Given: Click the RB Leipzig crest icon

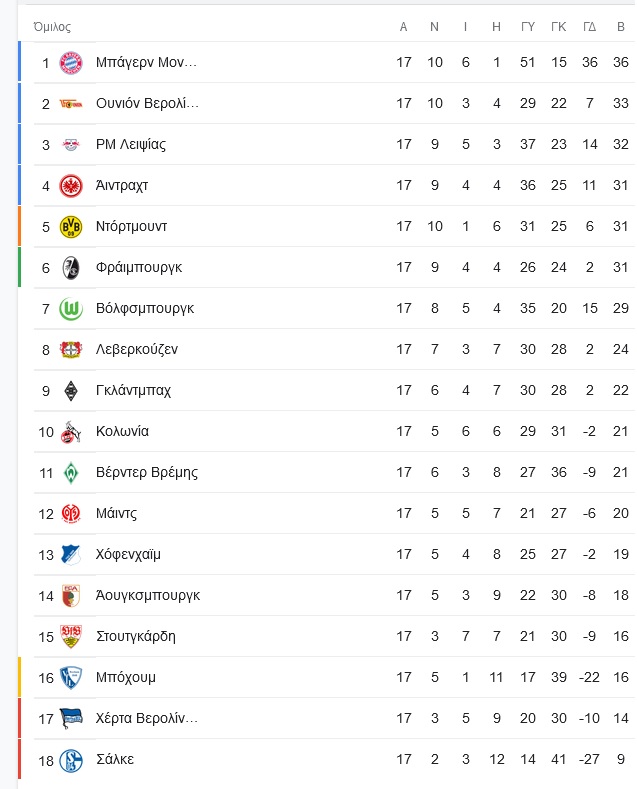Looking at the screenshot, I should coord(71,144).
